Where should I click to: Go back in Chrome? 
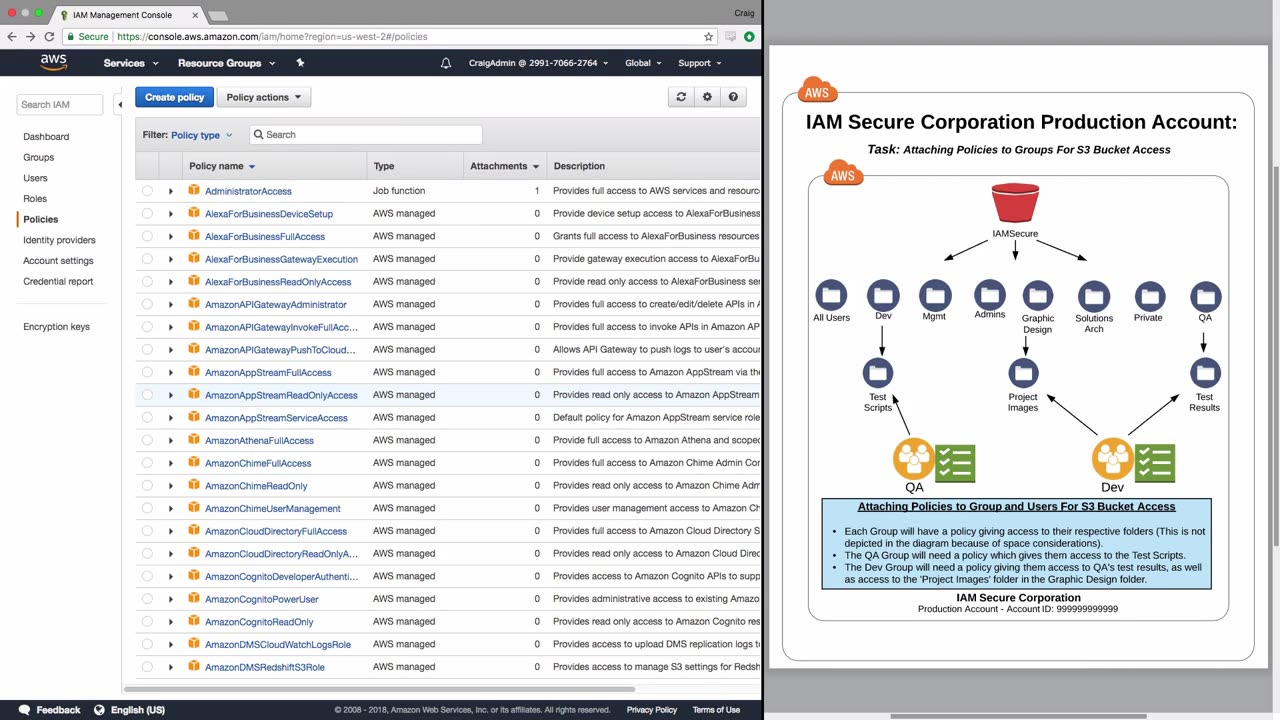(12, 37)
